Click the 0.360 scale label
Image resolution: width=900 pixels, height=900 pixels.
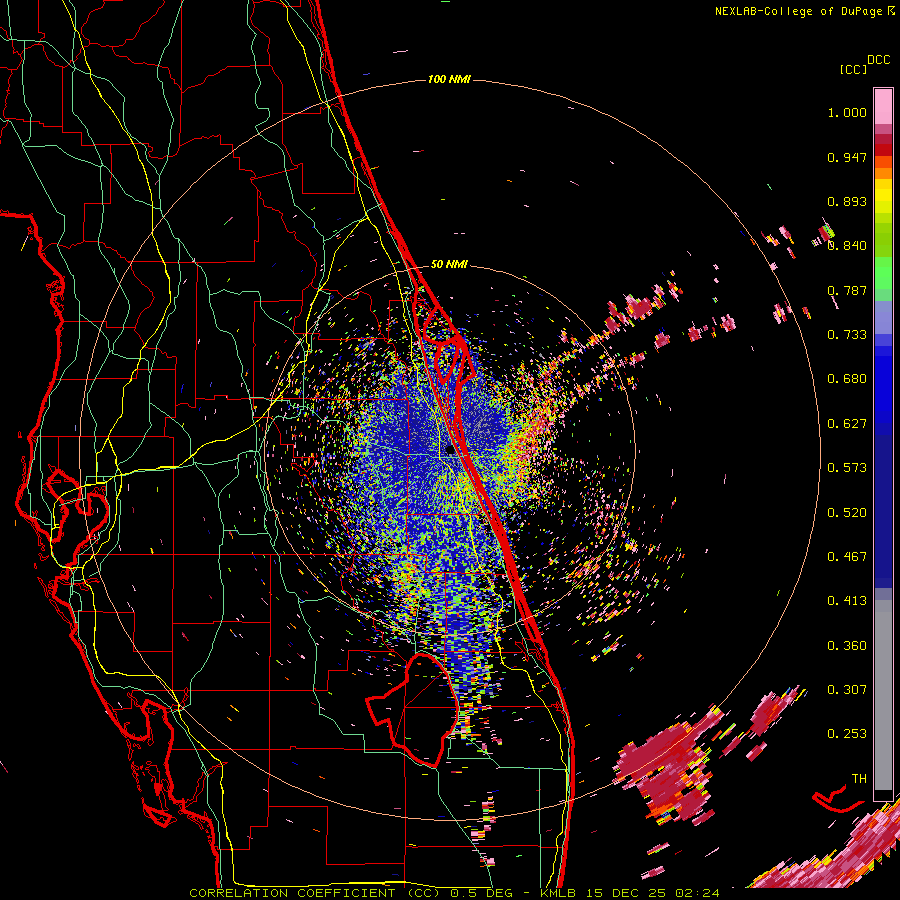(x=847, y=646)
